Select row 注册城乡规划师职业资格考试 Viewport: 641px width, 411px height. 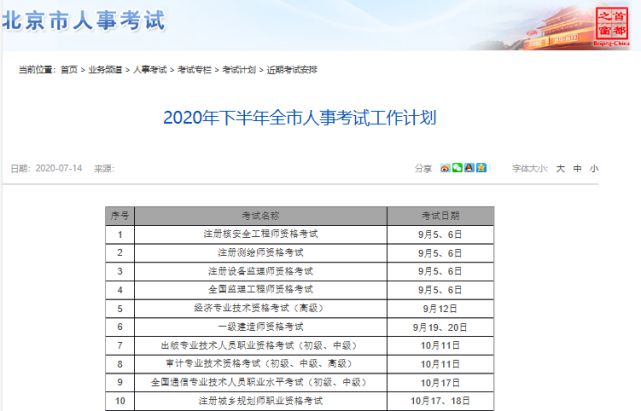(x=300, y=401)
